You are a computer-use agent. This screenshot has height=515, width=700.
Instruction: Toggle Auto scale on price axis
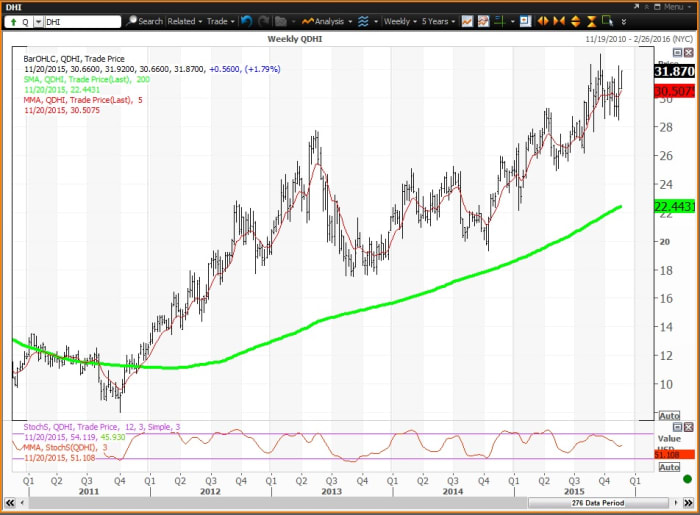pos(669,415)
